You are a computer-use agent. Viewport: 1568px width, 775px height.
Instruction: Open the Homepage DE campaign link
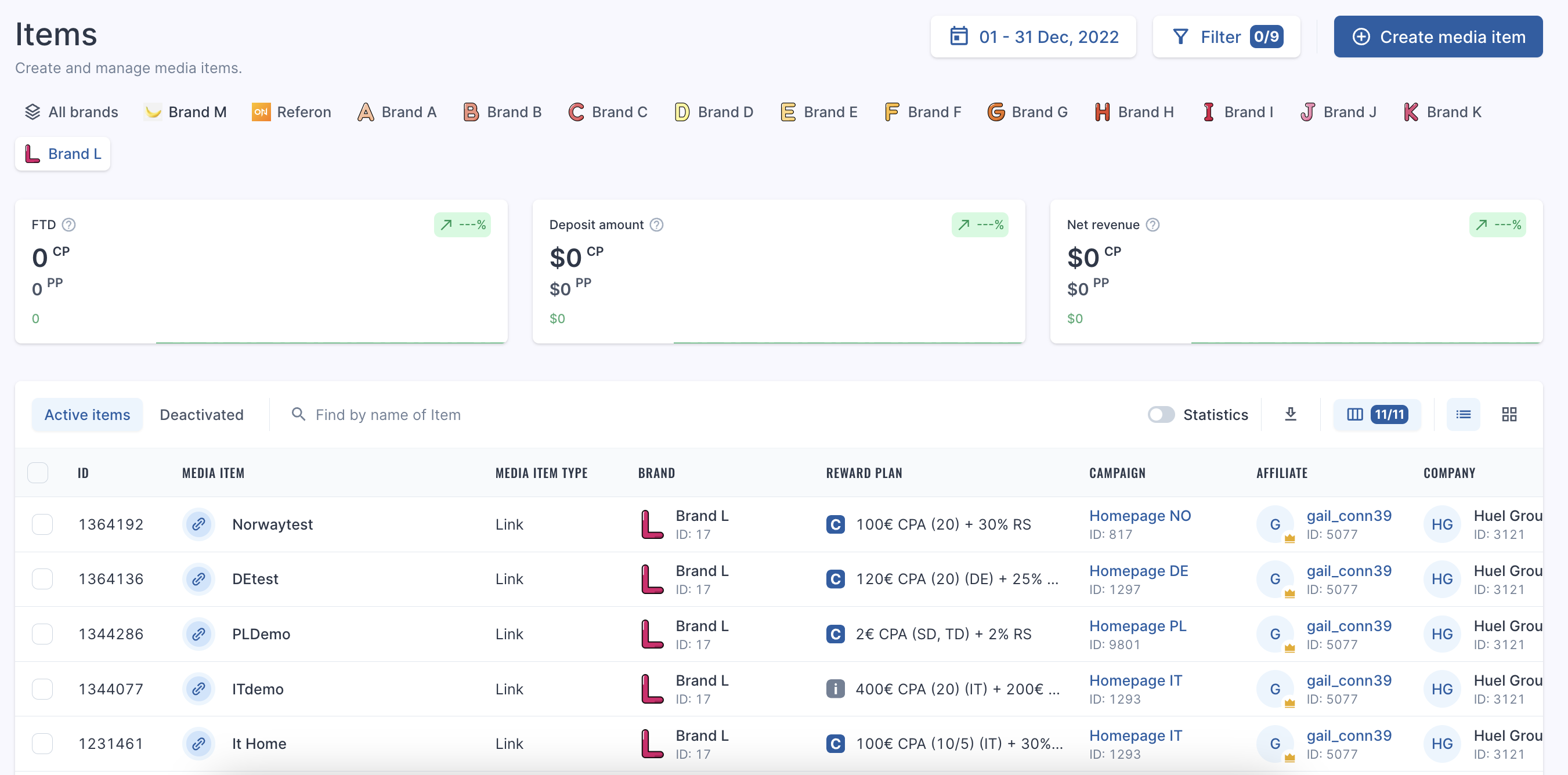[1138, 571]
